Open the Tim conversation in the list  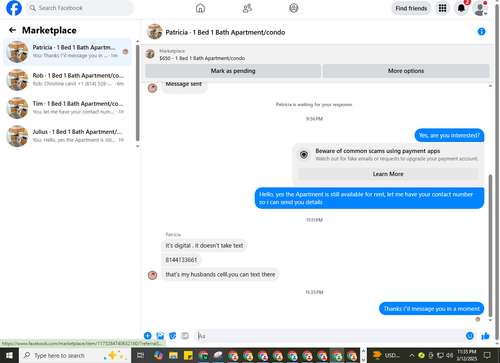pyautogui.click(x=67, y=108)
